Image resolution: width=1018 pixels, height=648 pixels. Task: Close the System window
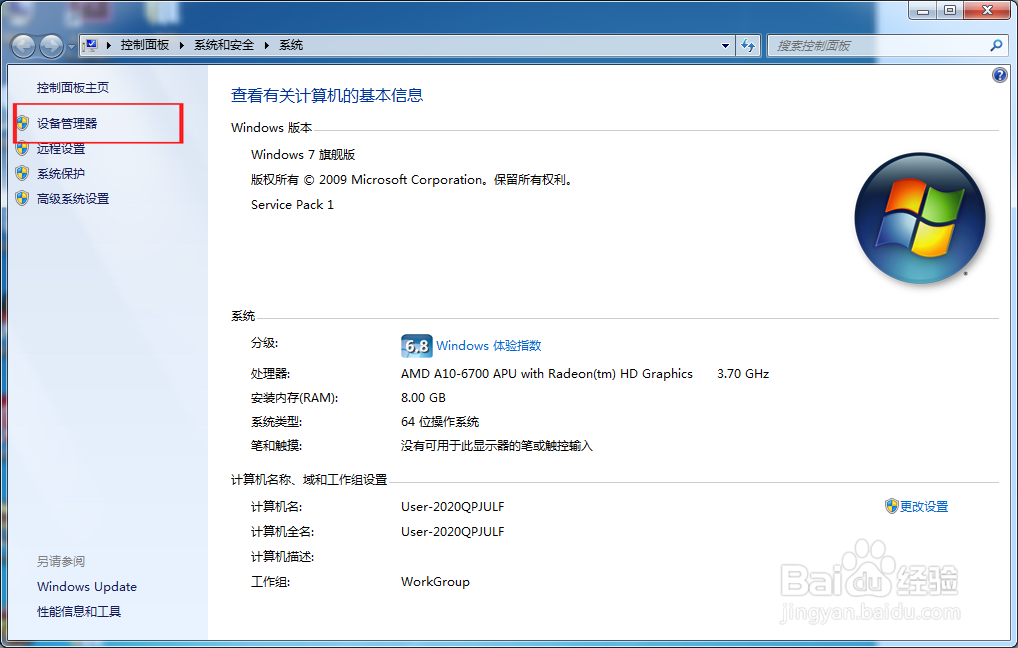point(987,10)
